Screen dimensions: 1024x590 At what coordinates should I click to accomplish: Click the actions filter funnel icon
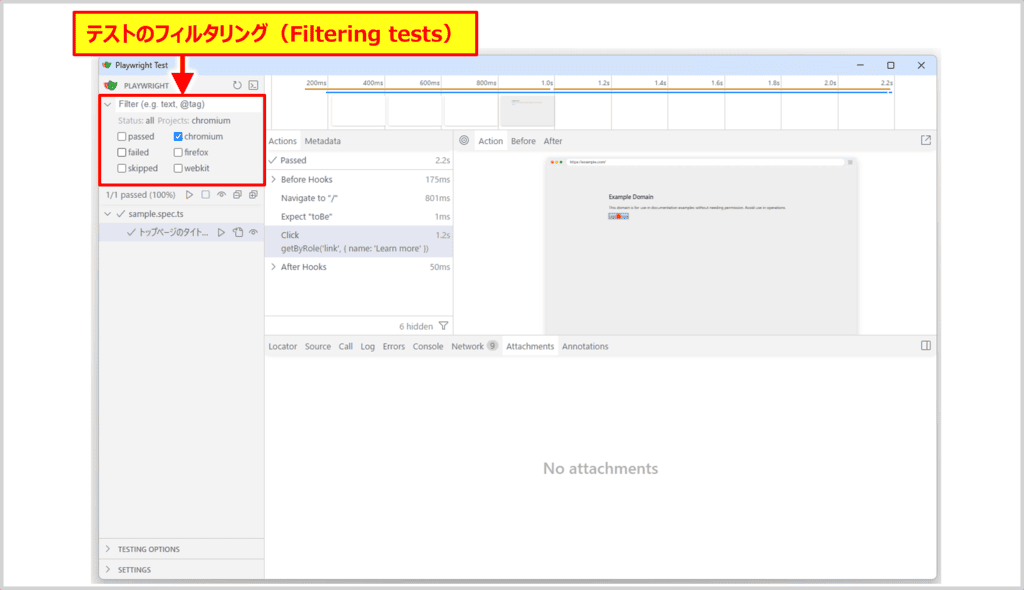click(444, 326)
